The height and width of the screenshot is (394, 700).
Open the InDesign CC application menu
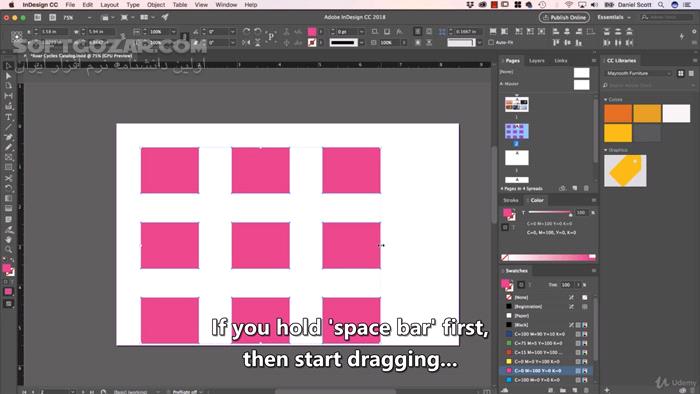pyautogui.click(x=40, y=5)
